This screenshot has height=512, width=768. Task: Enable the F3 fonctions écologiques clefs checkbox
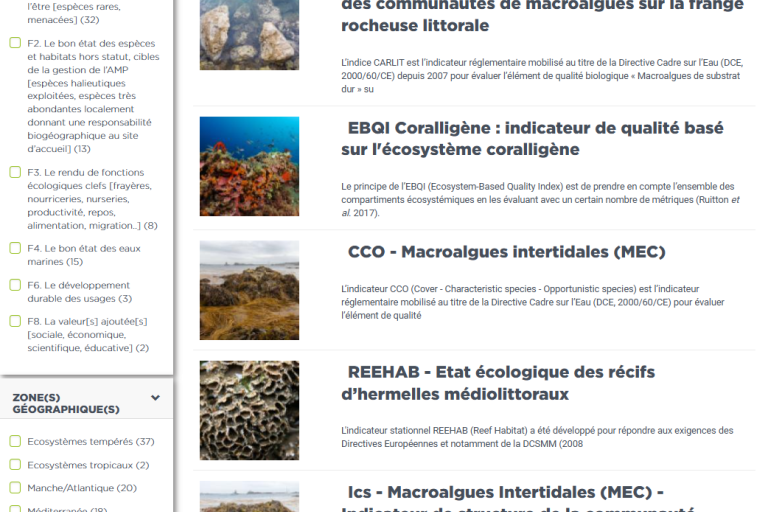15,172
